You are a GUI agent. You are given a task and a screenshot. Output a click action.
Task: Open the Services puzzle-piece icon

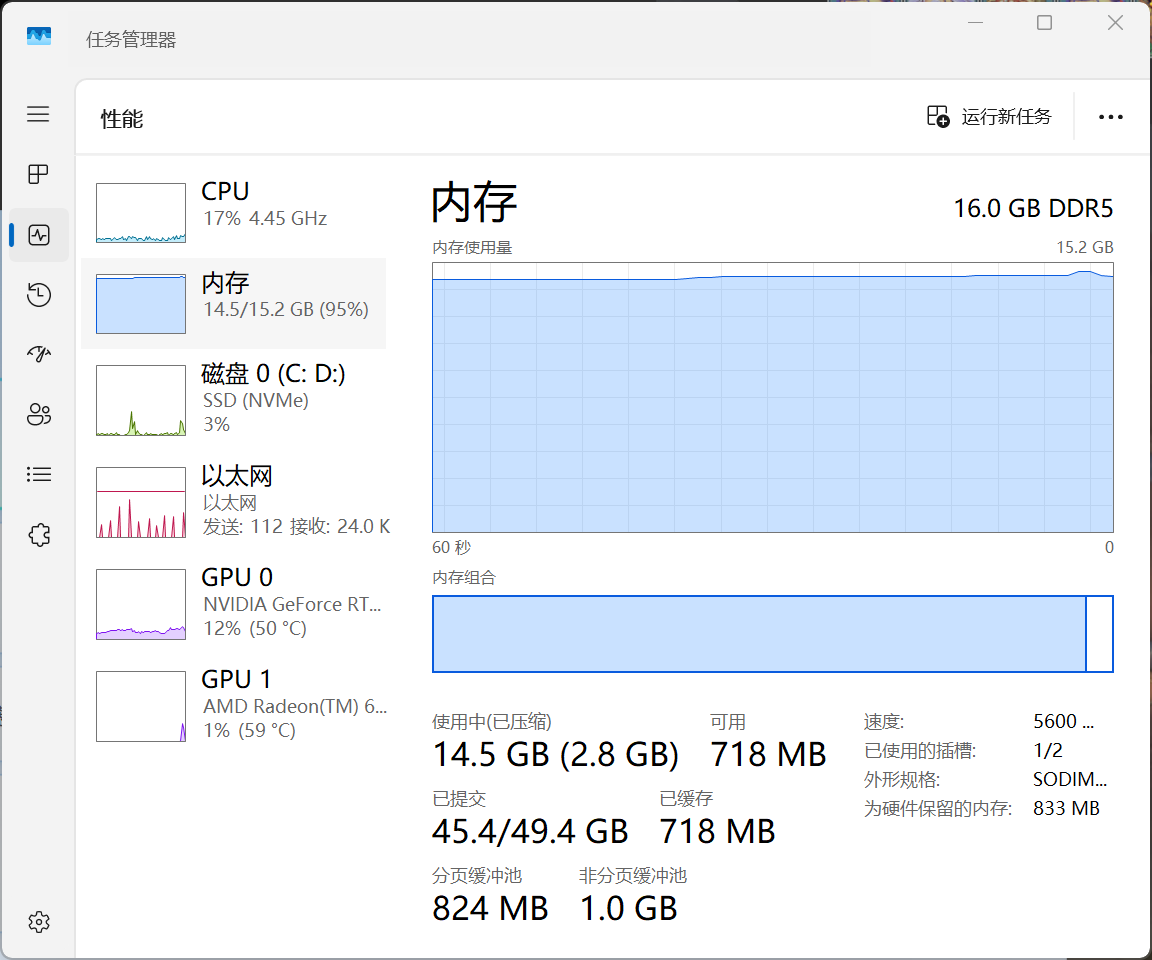(39, 535)
